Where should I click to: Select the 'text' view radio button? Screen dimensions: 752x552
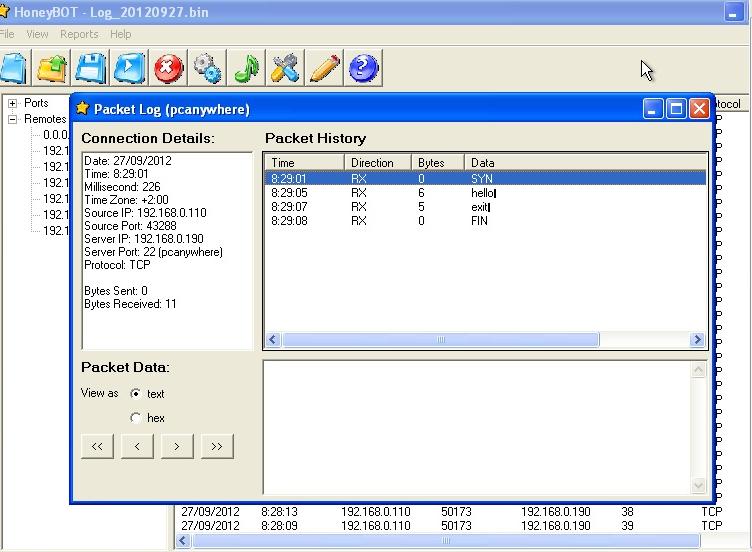(136, 394)
